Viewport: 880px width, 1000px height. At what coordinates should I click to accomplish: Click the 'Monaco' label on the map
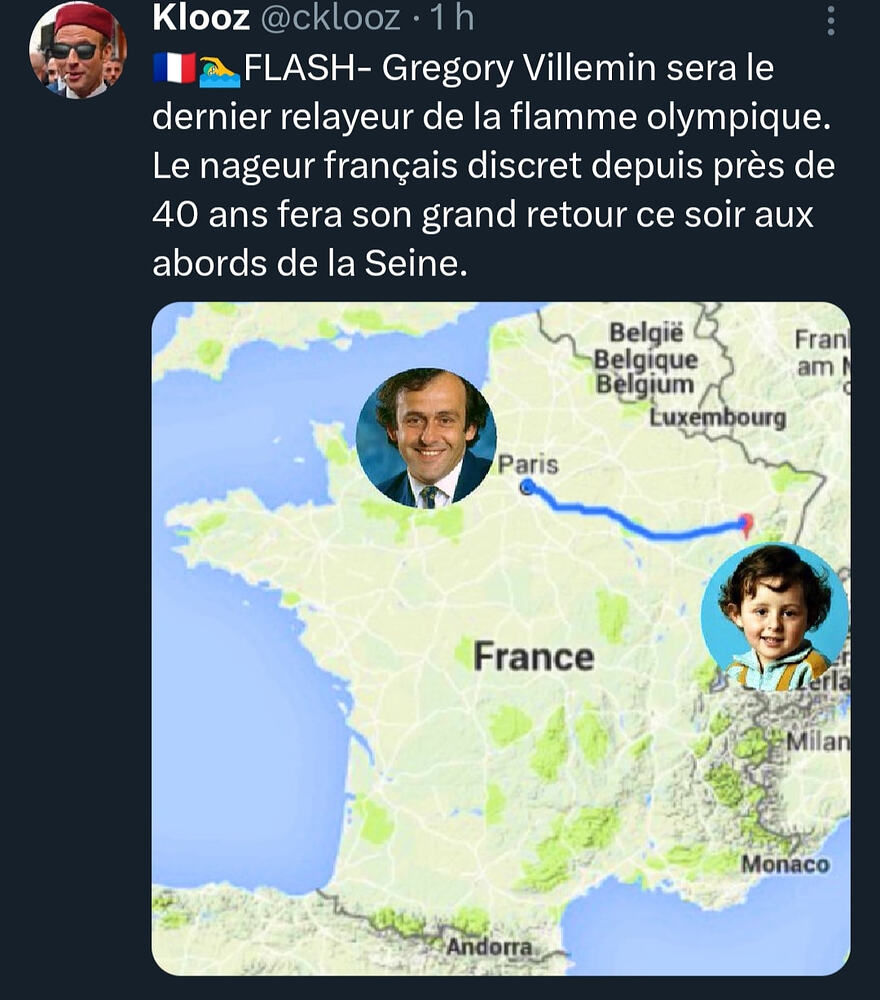784,864
